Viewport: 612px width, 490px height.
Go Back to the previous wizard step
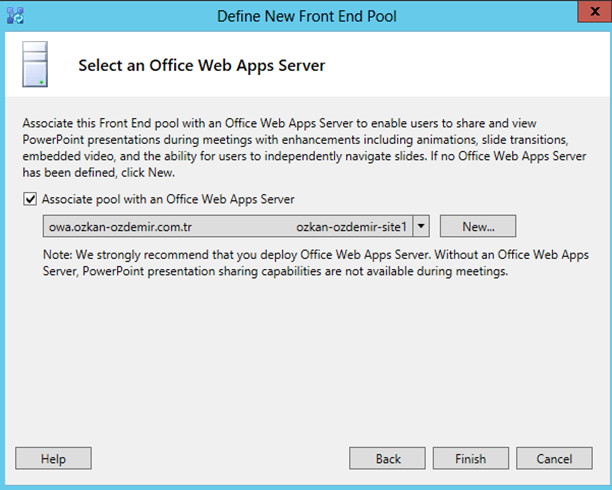click(x=387, y=458)
